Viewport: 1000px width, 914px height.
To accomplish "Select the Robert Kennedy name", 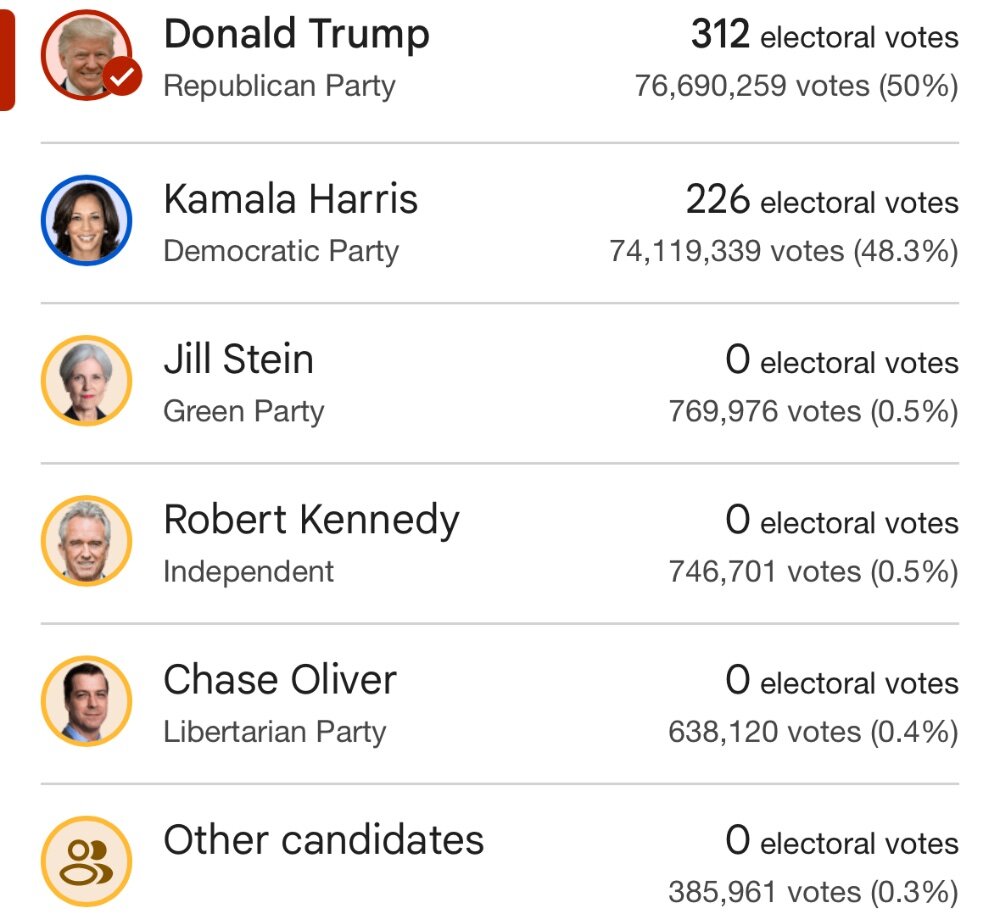I will [x=311, y=520].
